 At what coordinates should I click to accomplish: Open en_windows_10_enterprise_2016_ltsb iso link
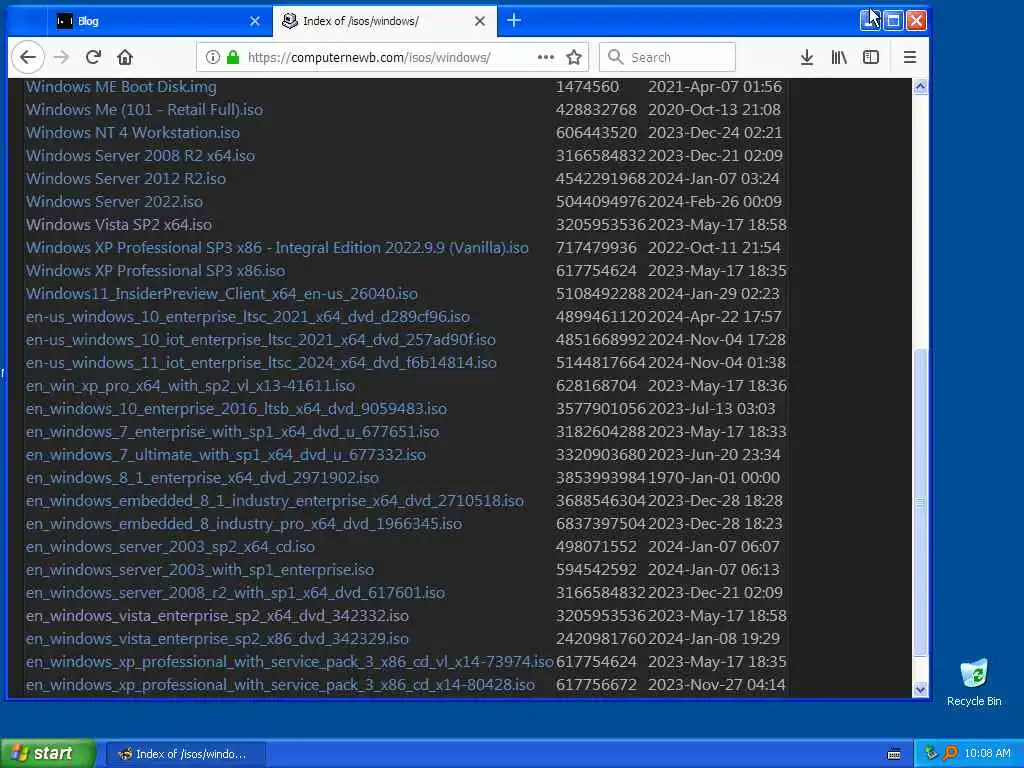[x=236, y=408]
